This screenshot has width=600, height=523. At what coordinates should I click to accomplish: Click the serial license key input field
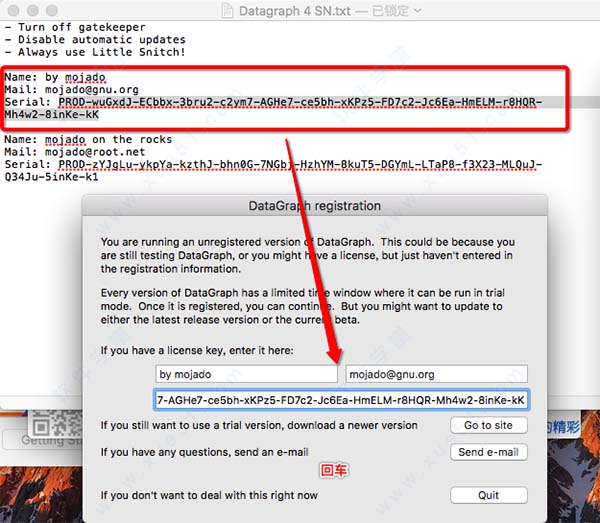point(341,400)
